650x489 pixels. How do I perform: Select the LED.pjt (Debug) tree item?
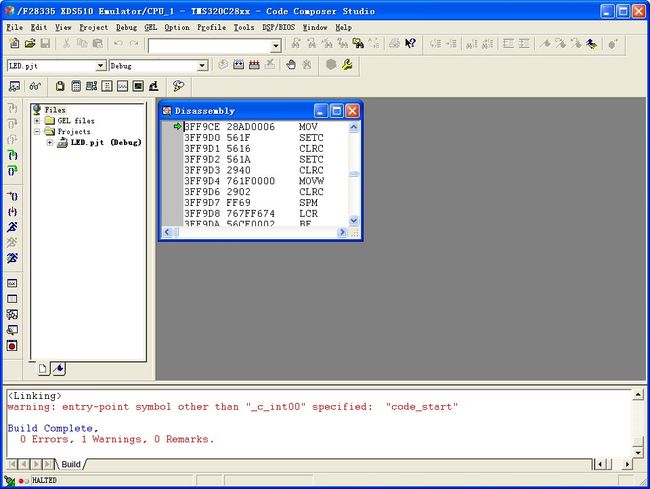(x=106, y=142)
